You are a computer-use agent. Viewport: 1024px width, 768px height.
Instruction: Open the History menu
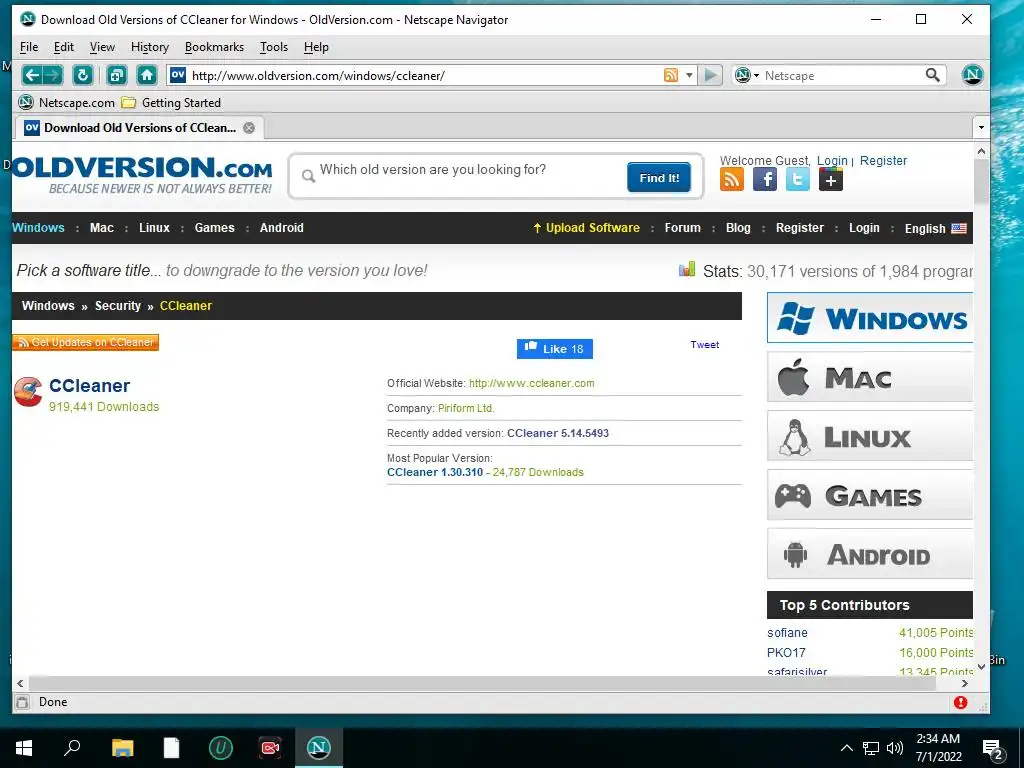click(x=150, y=47)
